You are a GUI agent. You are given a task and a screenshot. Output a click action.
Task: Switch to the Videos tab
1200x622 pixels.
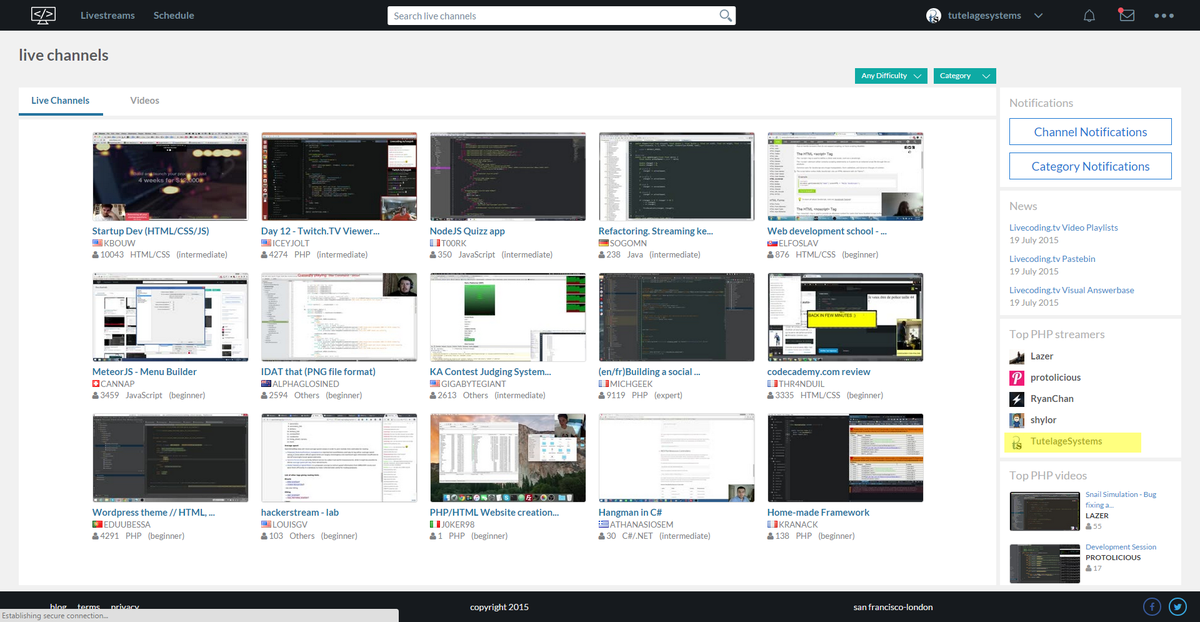click(x=144, y=100)
